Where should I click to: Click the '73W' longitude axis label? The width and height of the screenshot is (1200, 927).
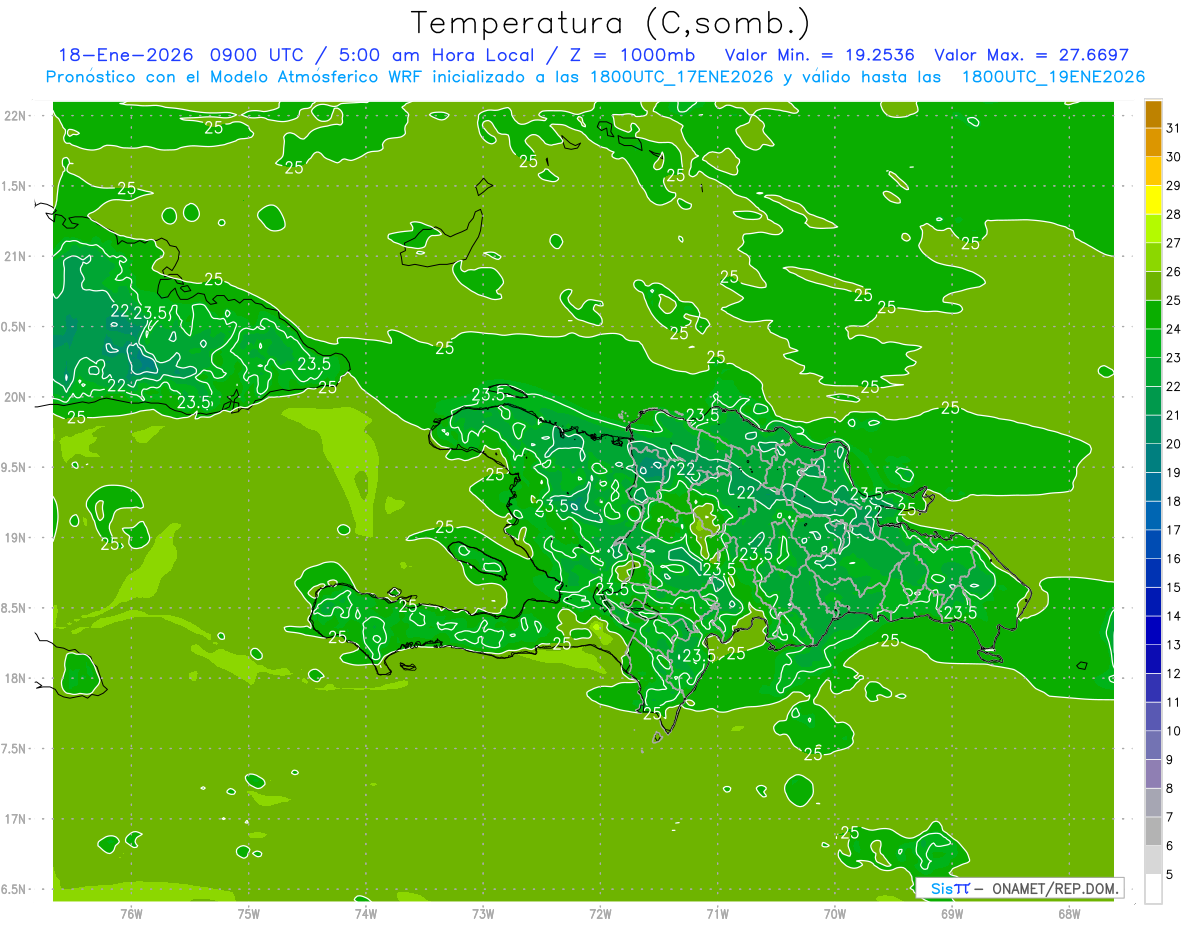click(483, 913)
